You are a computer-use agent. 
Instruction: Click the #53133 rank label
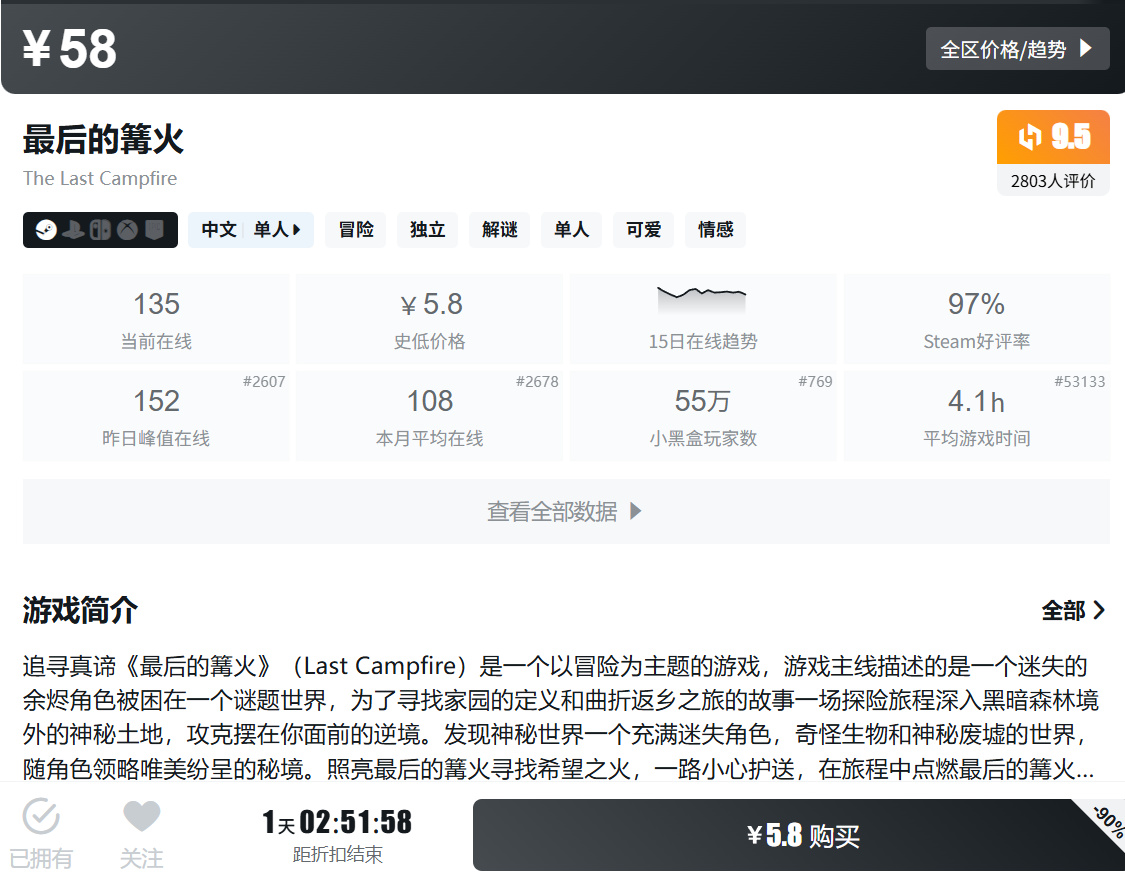(x=1079, y=382)
